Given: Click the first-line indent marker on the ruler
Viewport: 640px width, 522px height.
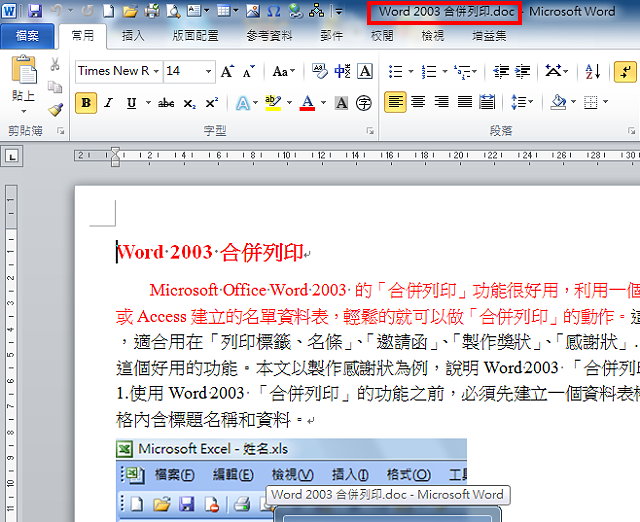Looking at the screenshot, I should pos(116,152).
